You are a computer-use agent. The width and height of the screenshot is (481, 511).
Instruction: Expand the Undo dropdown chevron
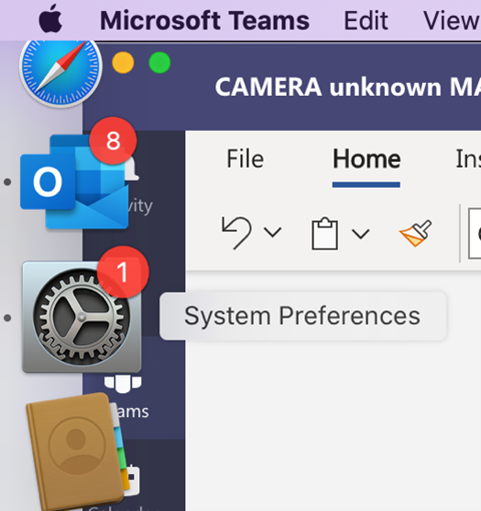273,232
